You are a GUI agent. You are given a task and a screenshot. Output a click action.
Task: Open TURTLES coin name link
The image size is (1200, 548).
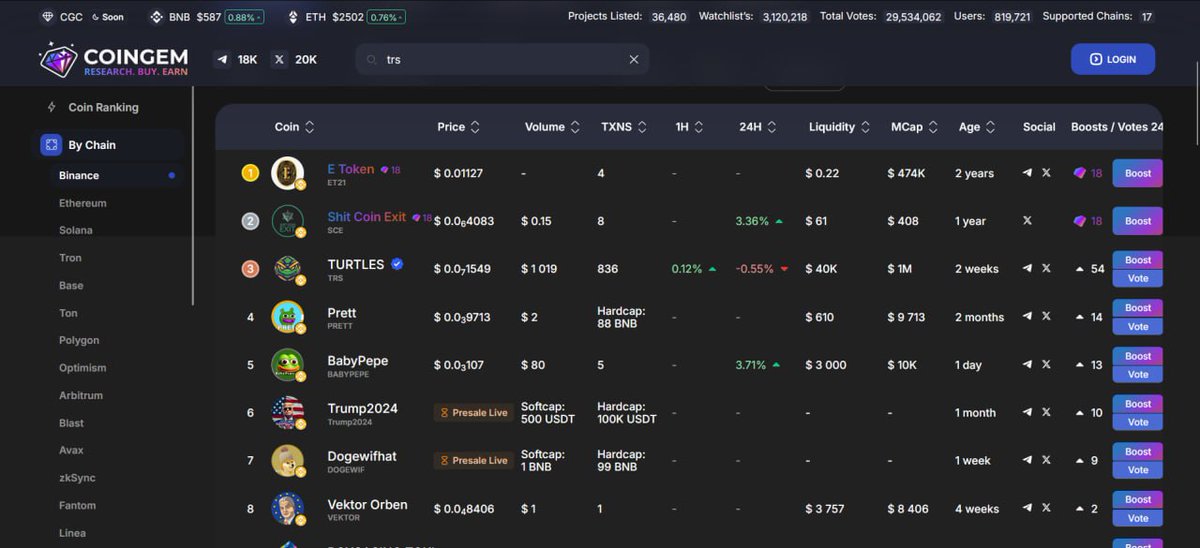(356, 264)
